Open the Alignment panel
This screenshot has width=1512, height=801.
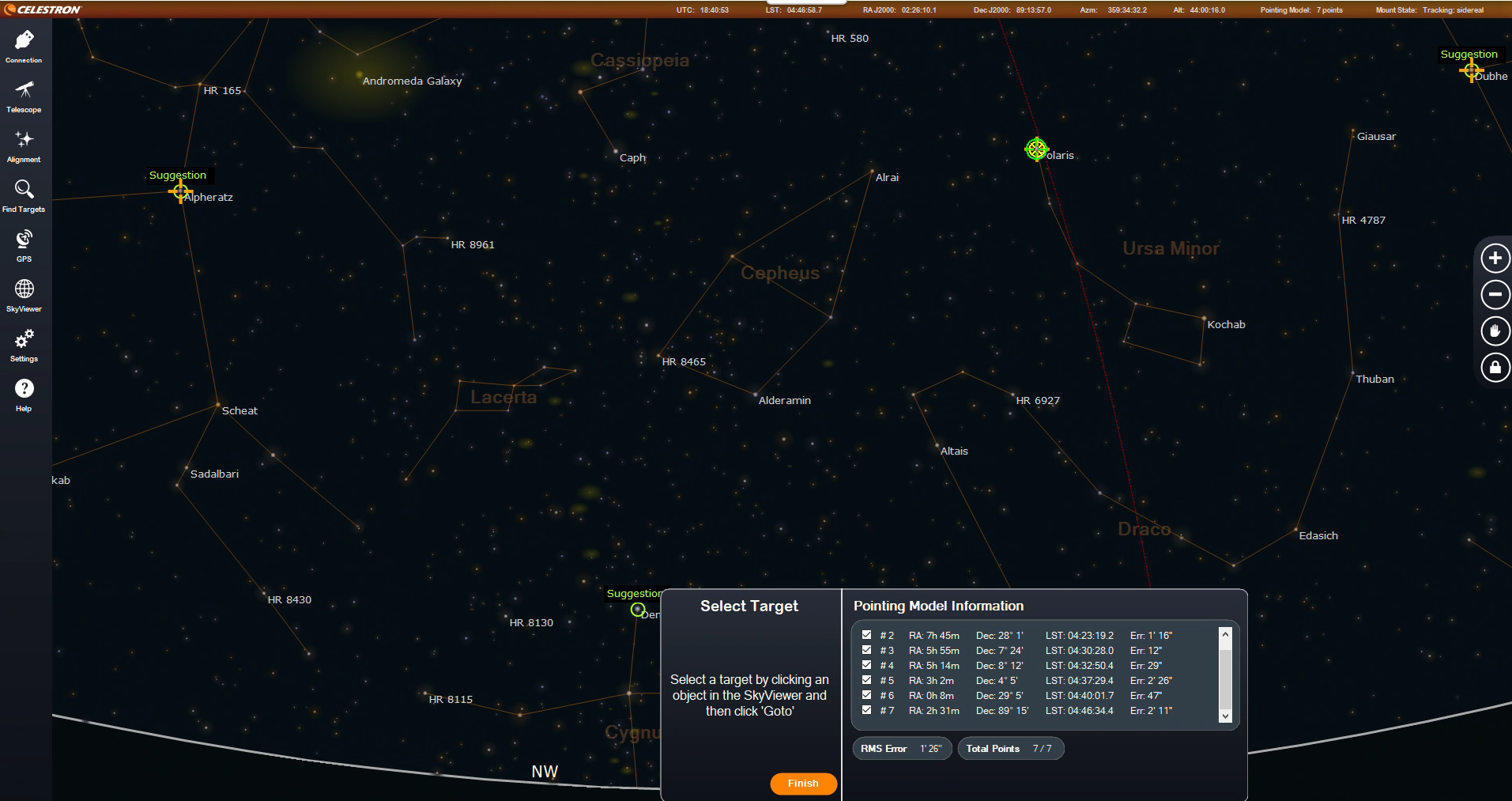pos(24,146)
